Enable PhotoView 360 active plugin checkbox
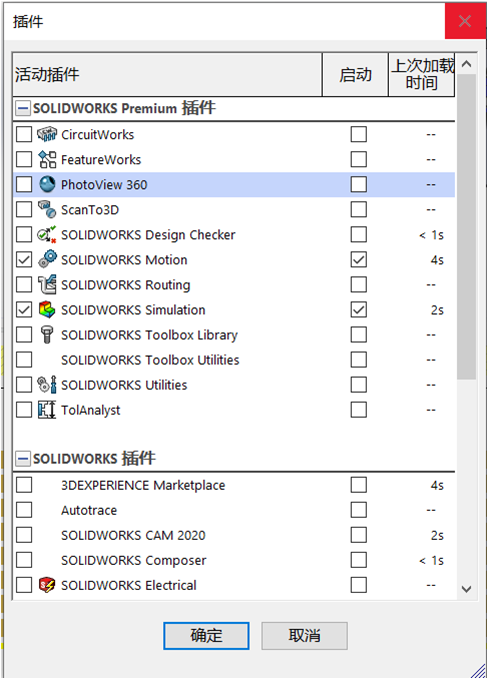488x679 pixels. pos(24,184)
